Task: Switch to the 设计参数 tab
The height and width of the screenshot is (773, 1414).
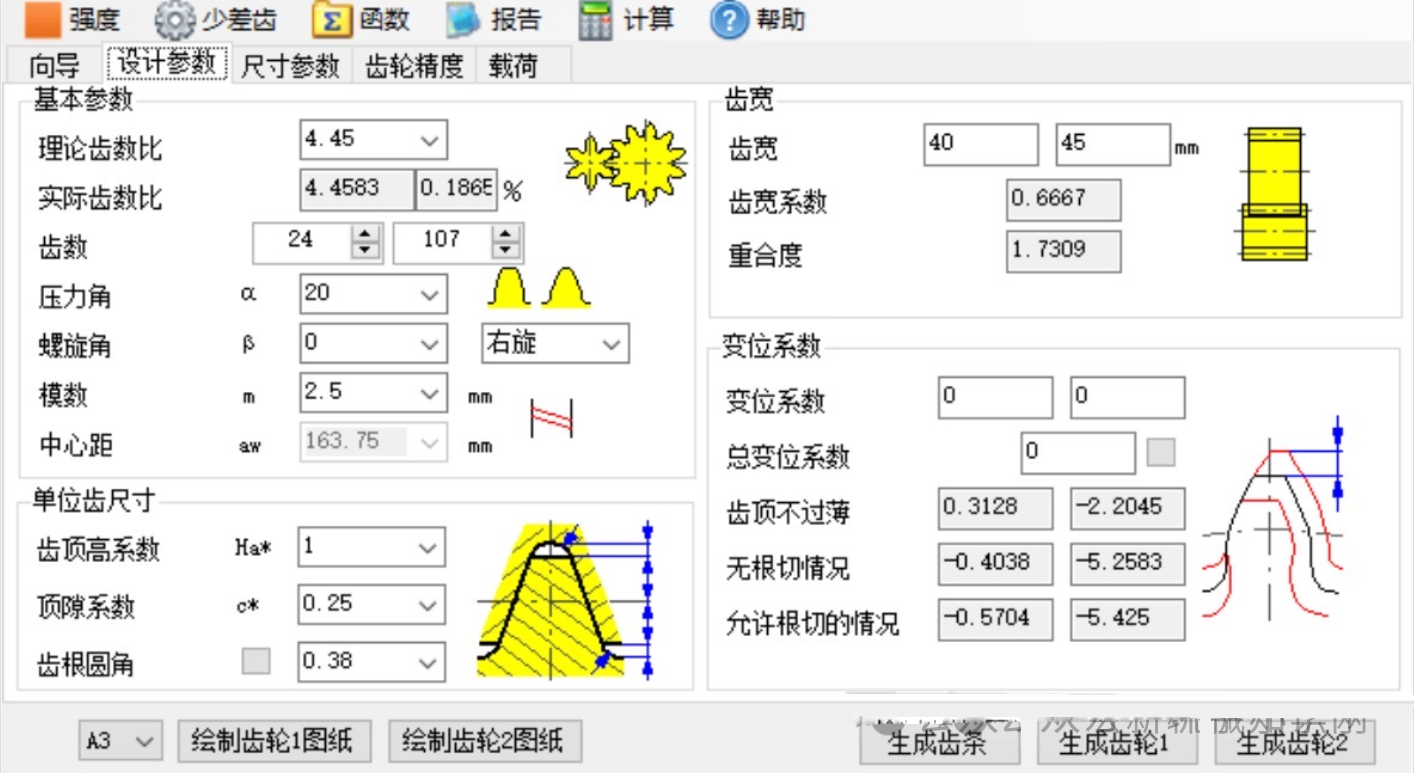Action: (x=167, y=64)
